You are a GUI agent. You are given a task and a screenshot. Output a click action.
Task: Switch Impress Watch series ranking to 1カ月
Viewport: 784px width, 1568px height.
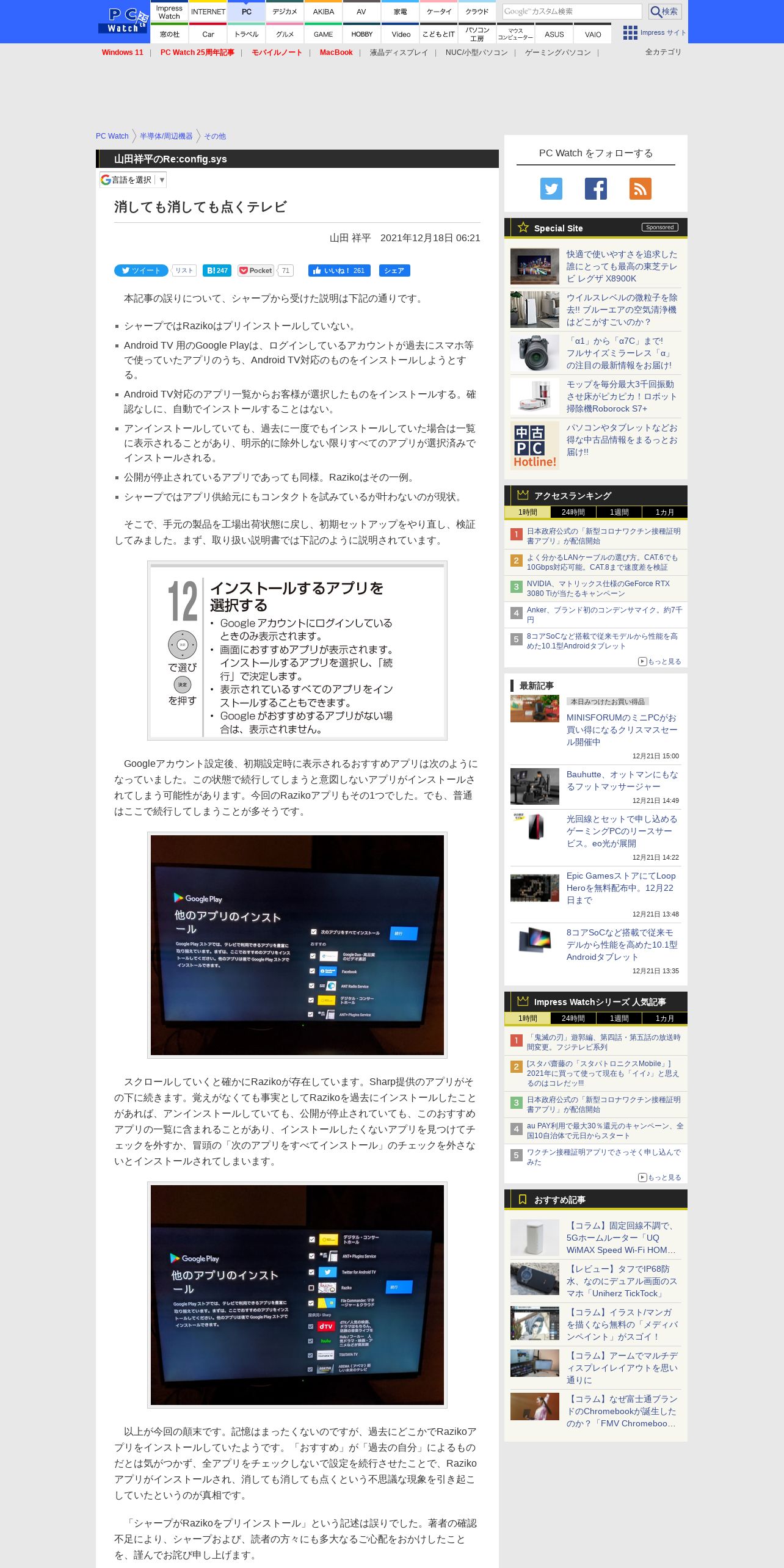[664, 1018]
